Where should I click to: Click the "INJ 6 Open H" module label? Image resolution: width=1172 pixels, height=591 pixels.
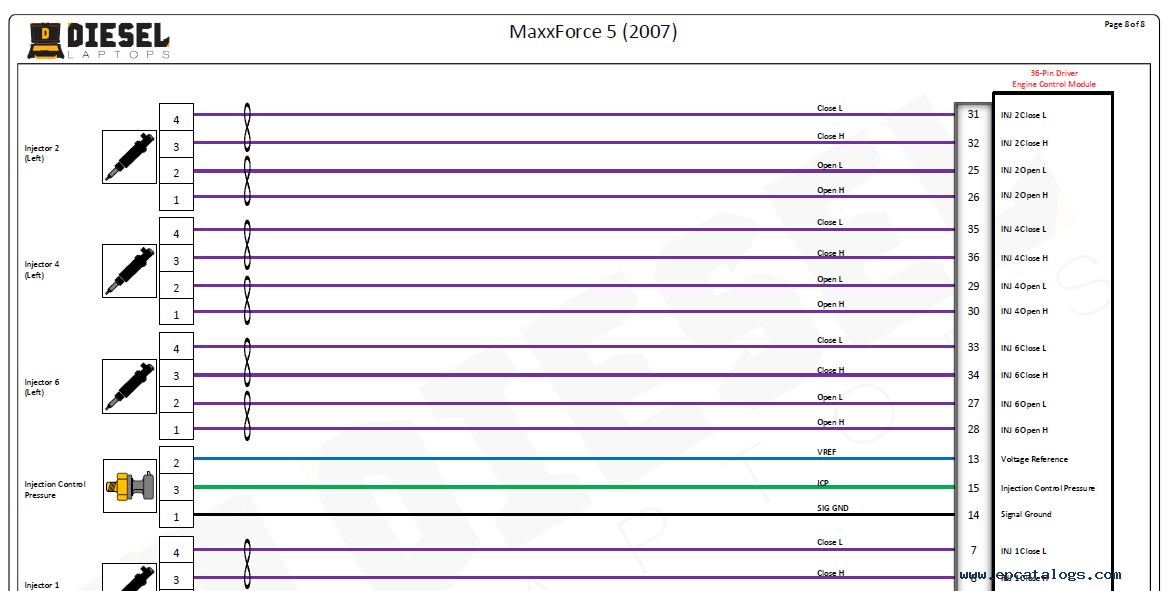tap(1024, 430)
